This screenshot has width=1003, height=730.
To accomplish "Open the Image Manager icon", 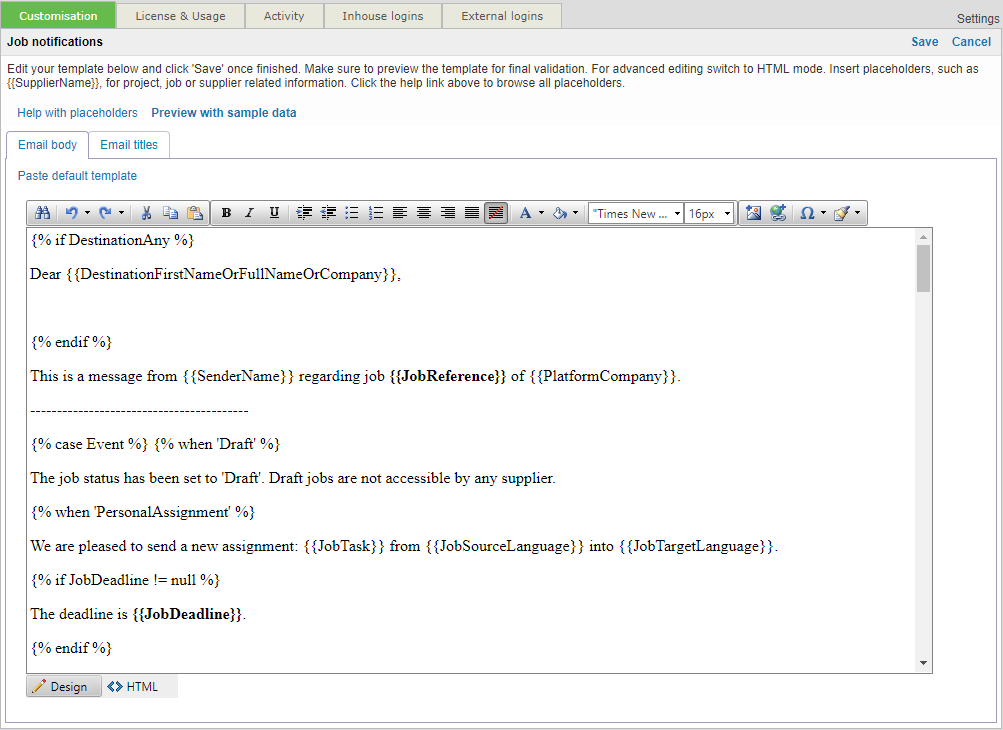I will 754,213.
